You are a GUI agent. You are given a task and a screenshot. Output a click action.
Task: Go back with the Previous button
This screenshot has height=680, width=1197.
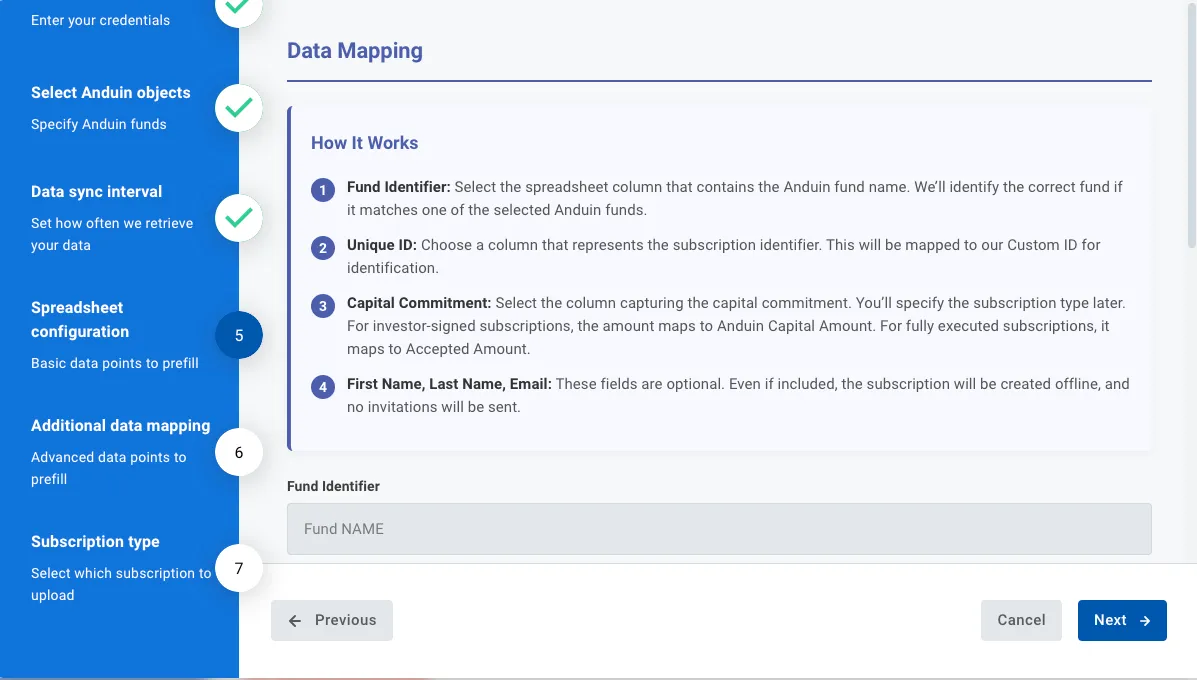pyautogui.click(x=331, y=620)
